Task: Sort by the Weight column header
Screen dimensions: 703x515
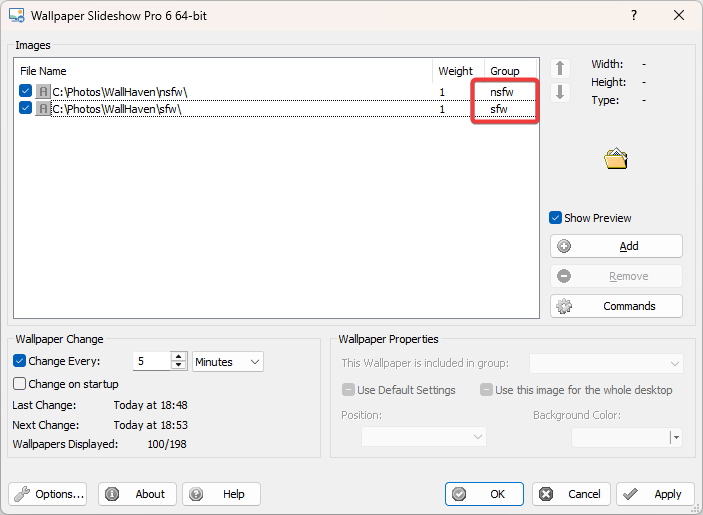Action: click(458, 71)
